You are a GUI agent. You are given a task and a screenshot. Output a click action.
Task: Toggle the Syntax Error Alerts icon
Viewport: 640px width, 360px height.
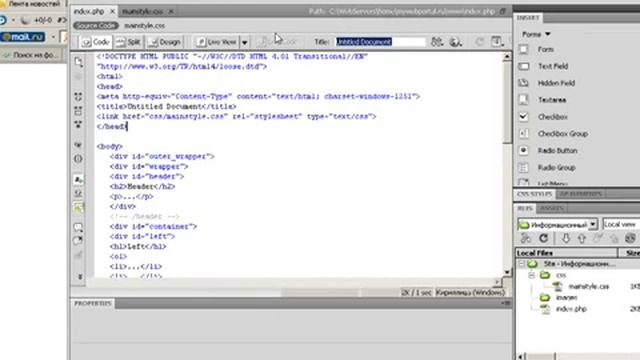pyautogui.click(x=78, y=207)
